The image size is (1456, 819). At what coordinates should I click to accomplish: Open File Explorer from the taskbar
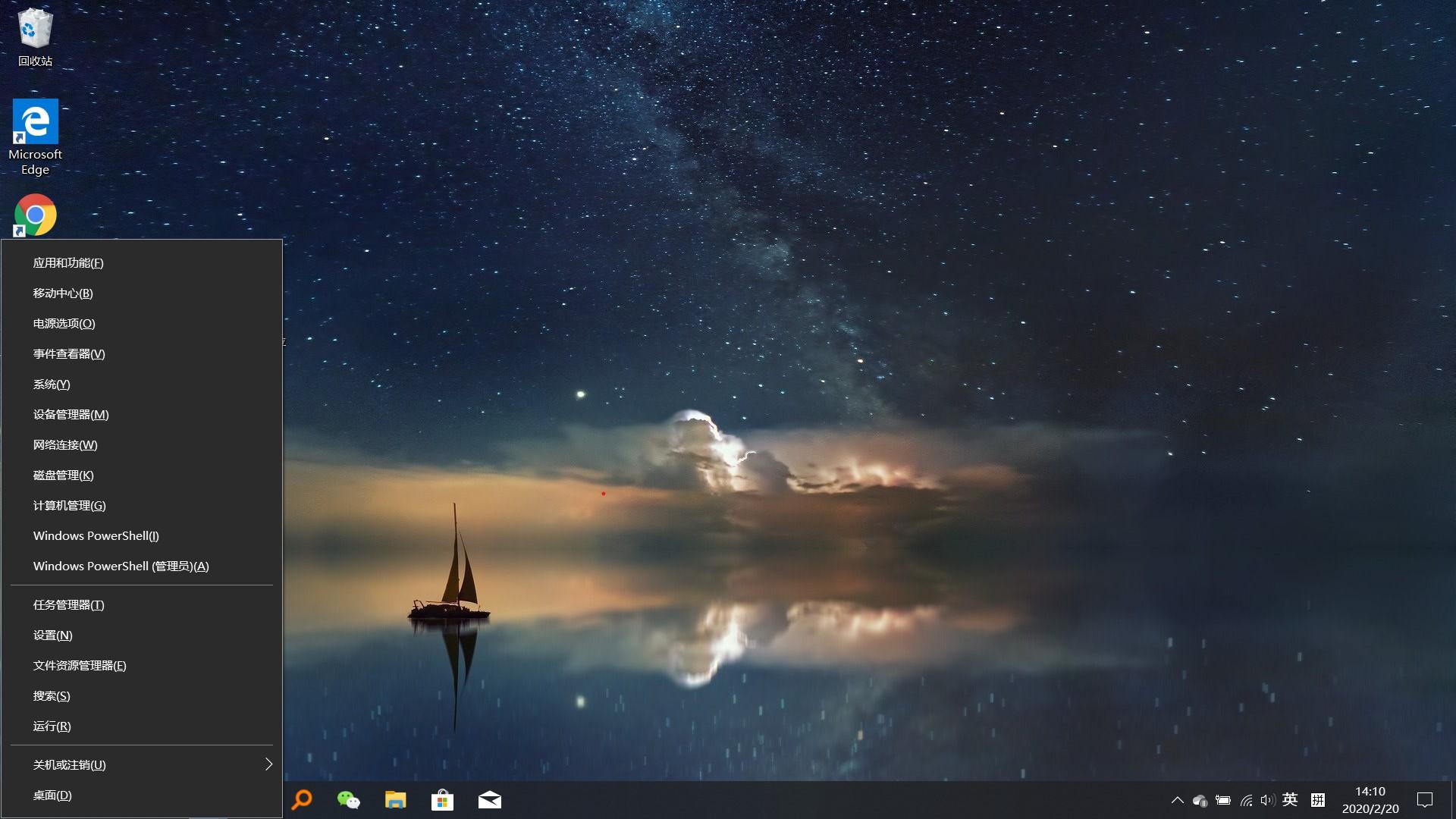tap(395, 799)
